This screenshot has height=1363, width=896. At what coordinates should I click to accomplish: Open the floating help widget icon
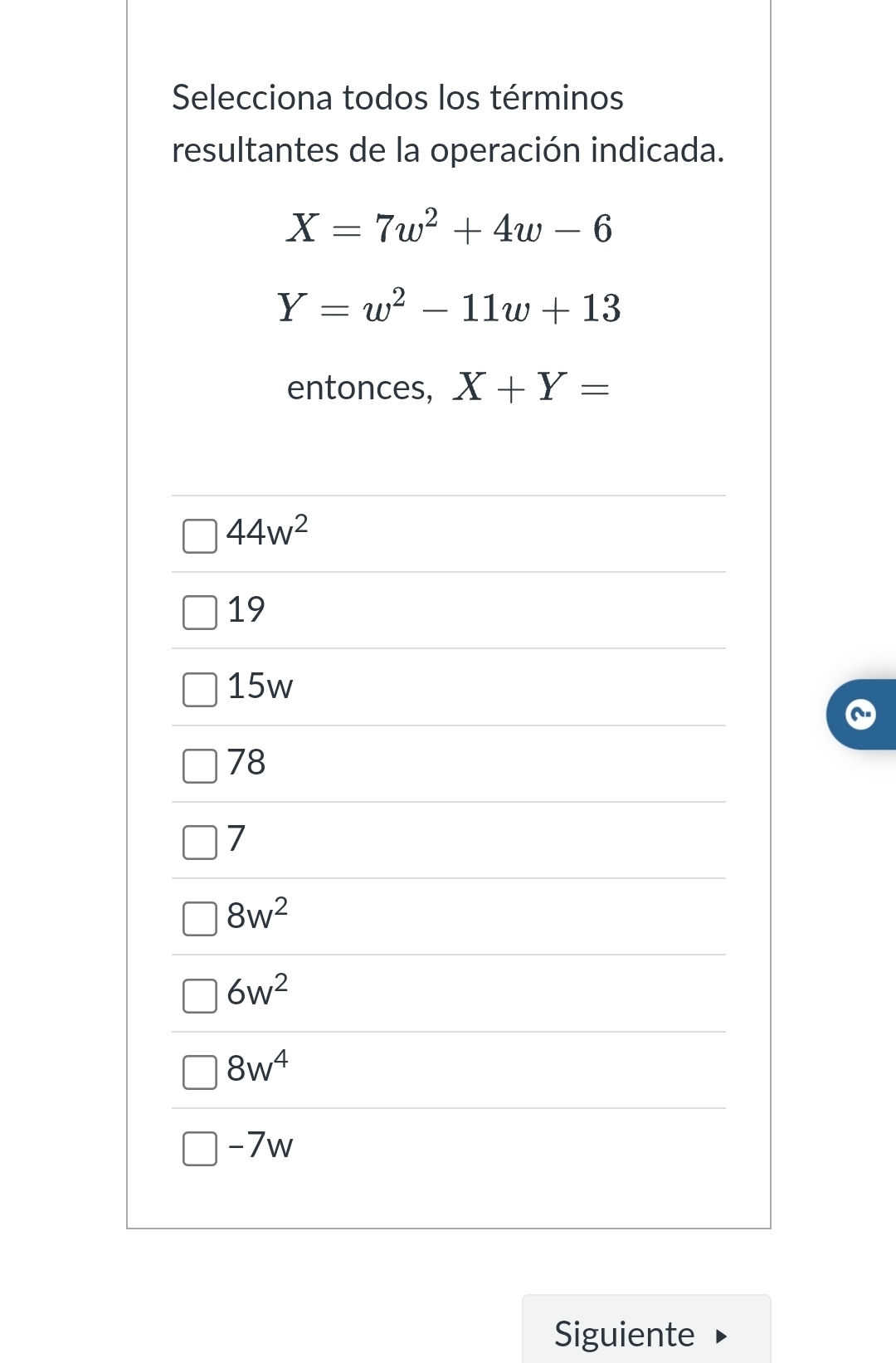[x=861, y=714]
